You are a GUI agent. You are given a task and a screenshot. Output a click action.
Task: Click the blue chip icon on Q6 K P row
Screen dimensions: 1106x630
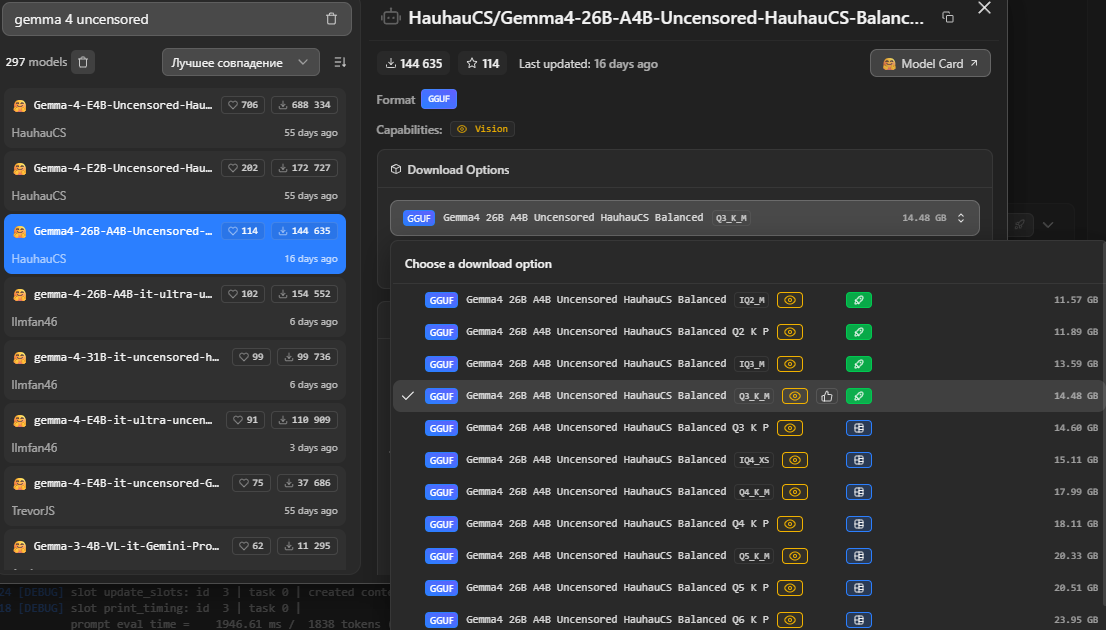coord(858,620)
